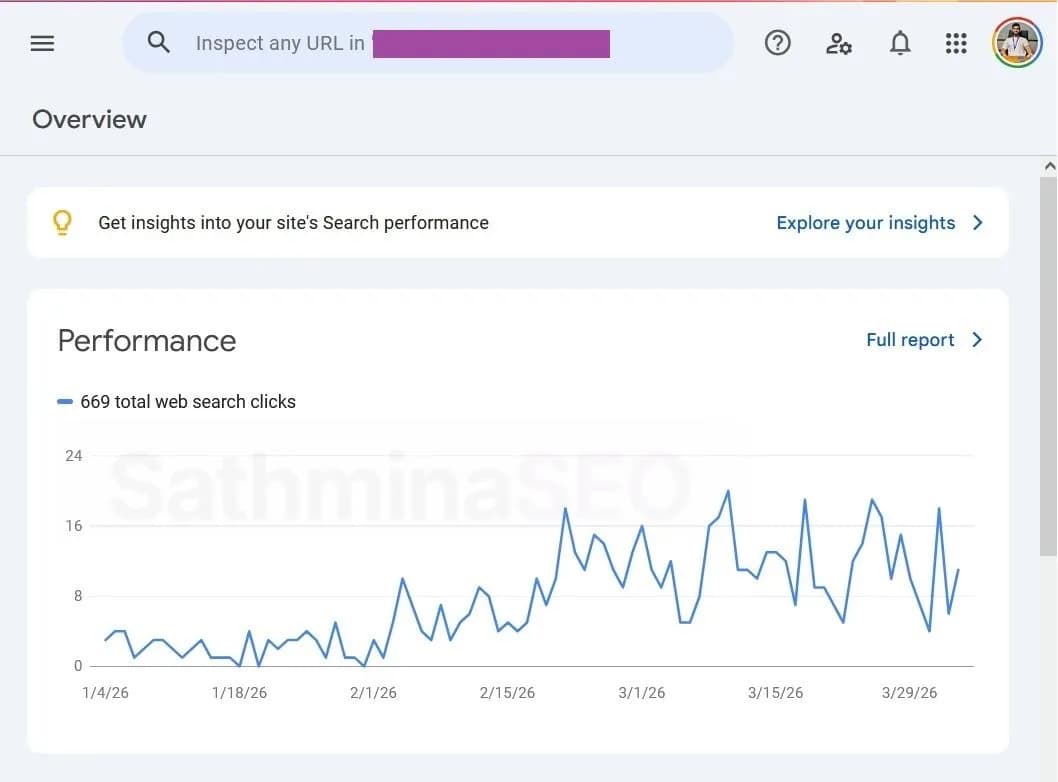Viewport: 1058px width, 782px height.
Task: Open your Google account profile avatar
Action: pyautogui.click(x=1017, y=43)
